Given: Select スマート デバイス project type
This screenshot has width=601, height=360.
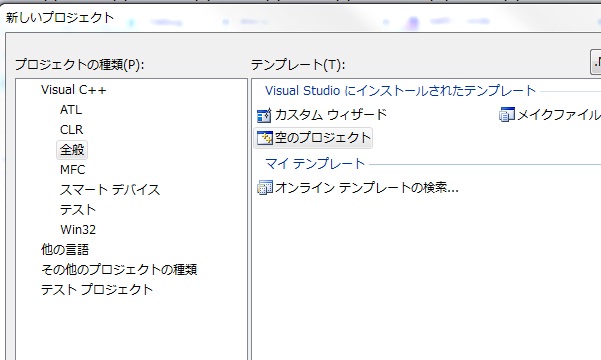Looking at the screenshot, I should (x=110, y=189).
